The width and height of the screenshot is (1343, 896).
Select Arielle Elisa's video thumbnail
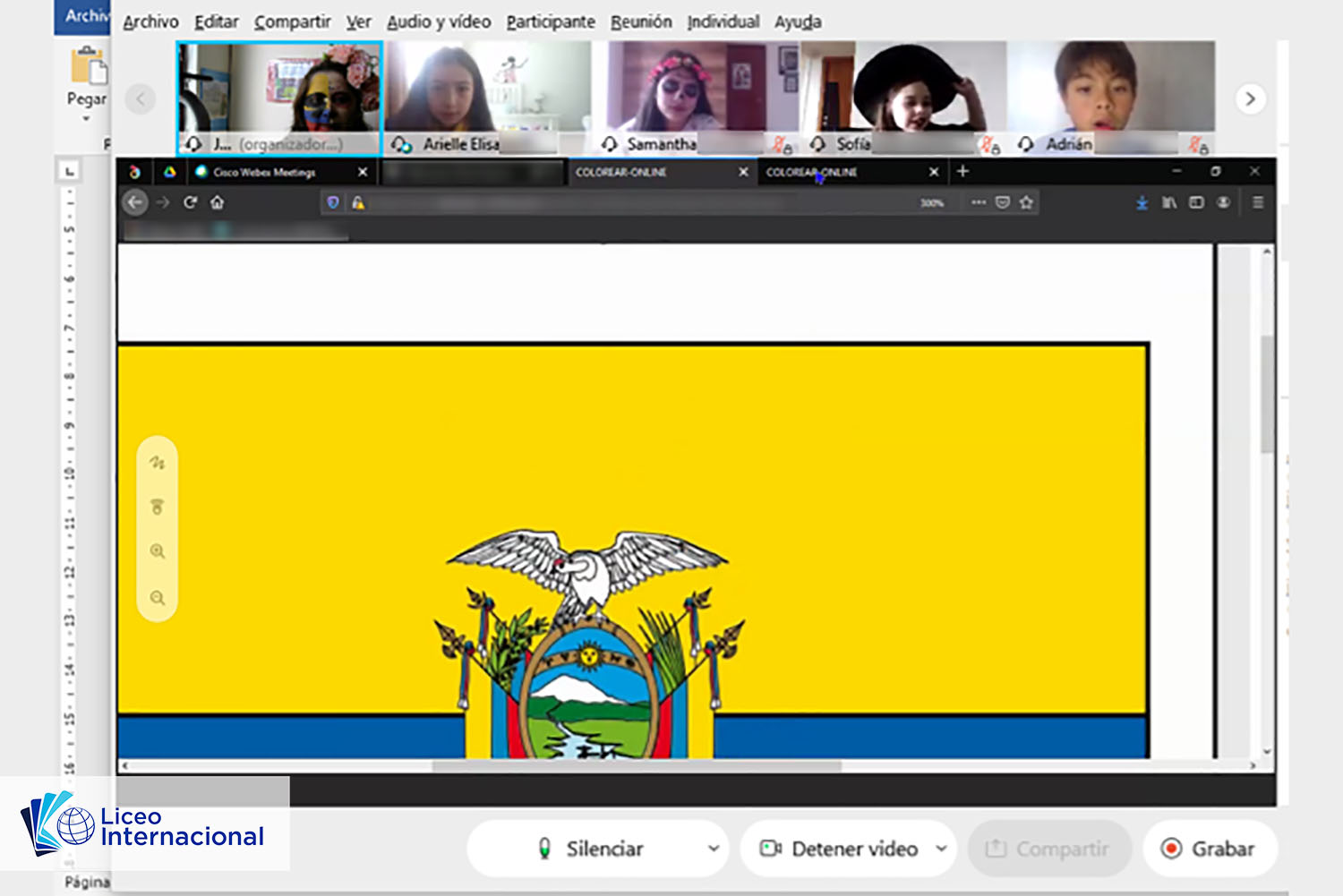point(488,98)
